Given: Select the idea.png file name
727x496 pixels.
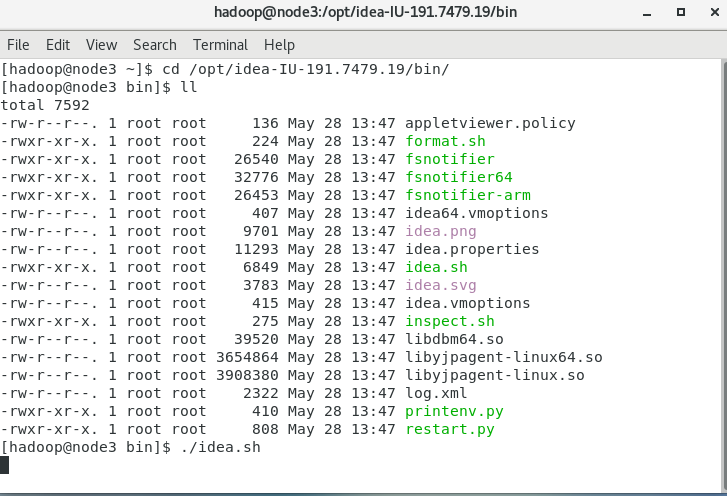Looking at the screenshot, I should point(440,231).
